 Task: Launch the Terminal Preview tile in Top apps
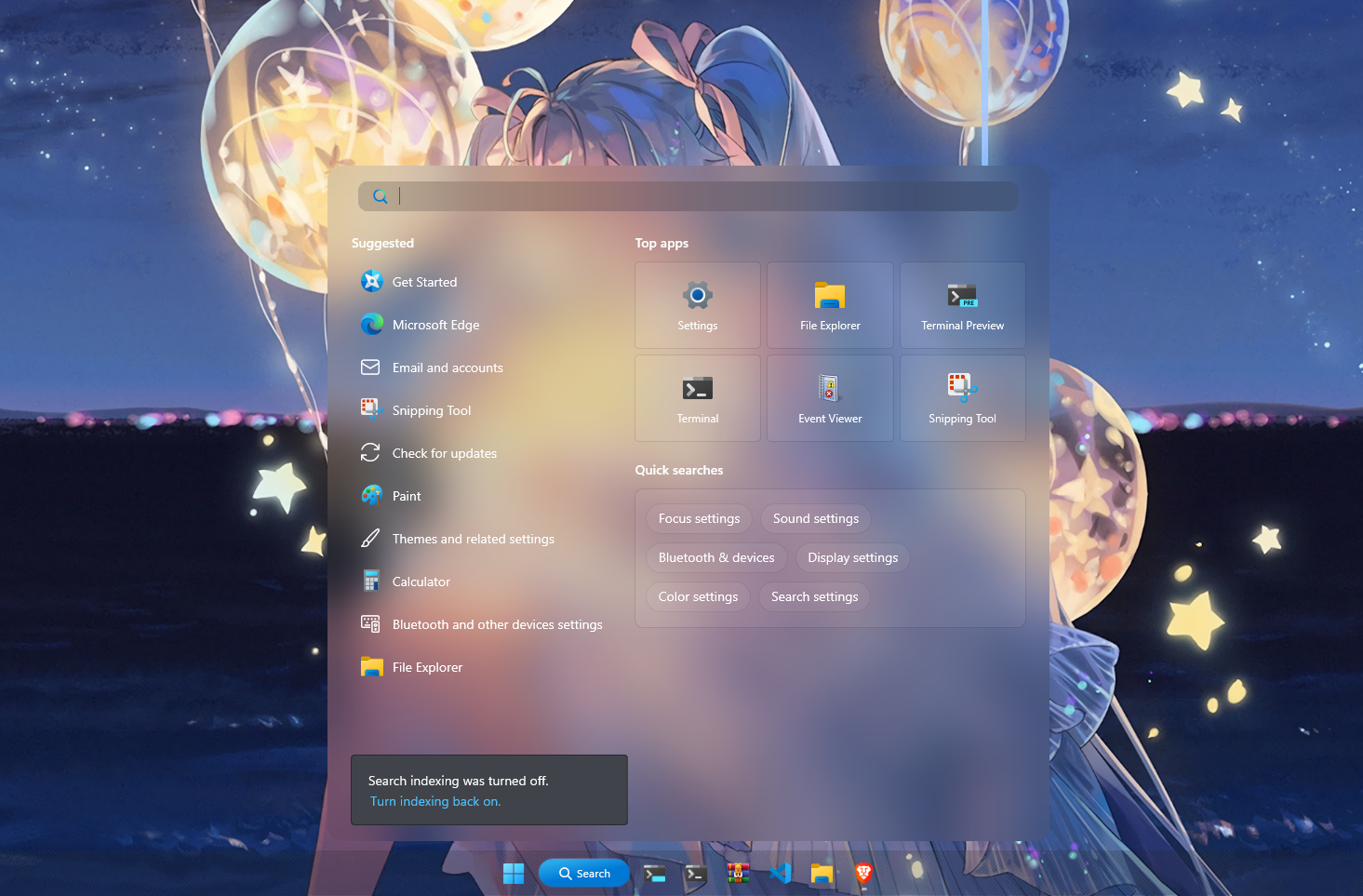click(963, 305)
